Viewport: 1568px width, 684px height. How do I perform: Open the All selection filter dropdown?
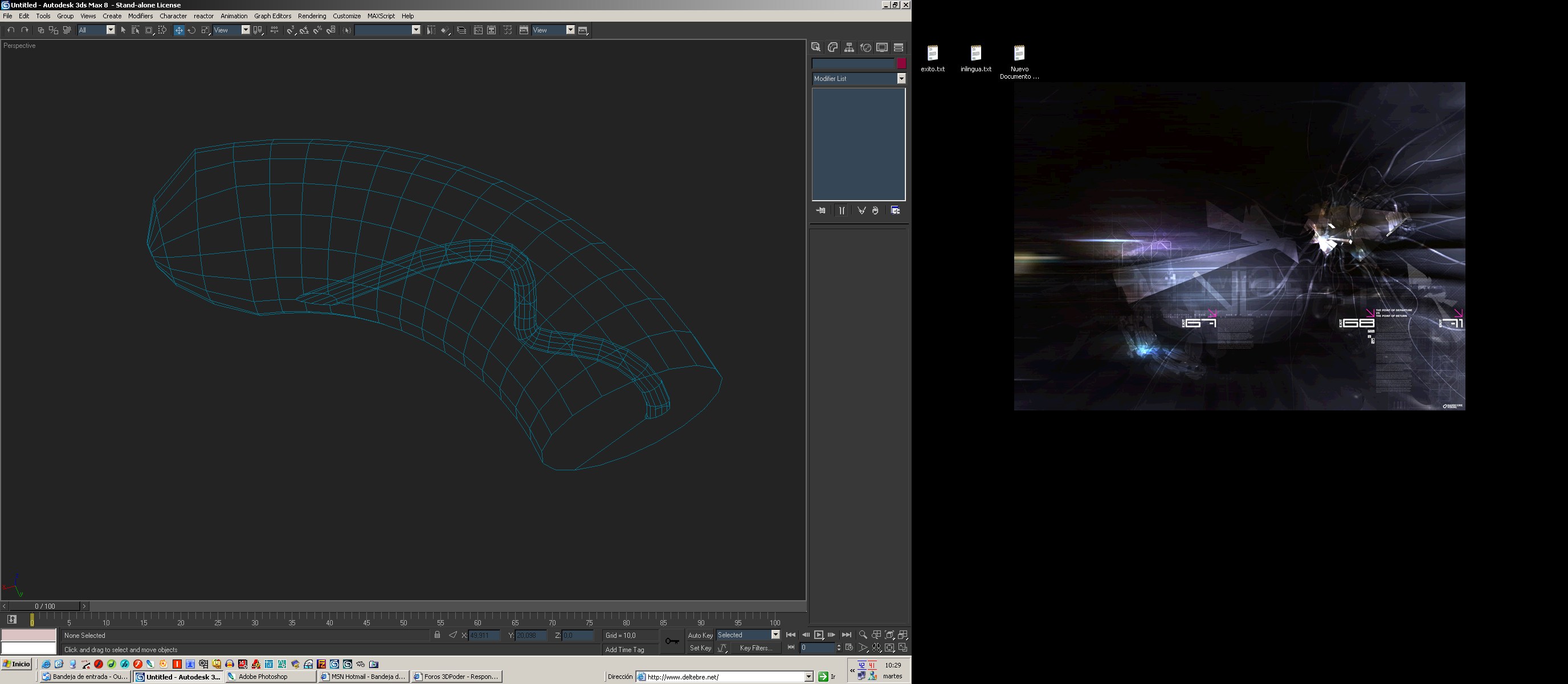(110, 30)
